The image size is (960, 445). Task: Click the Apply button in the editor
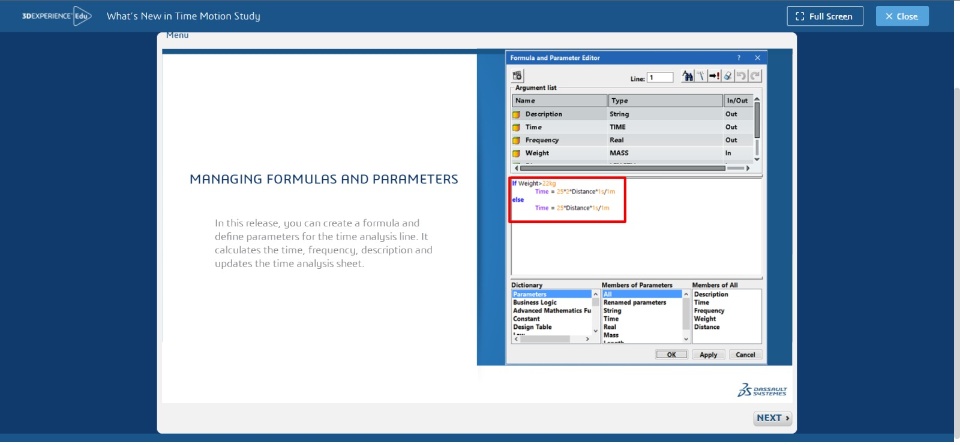[x=708, y=354]
